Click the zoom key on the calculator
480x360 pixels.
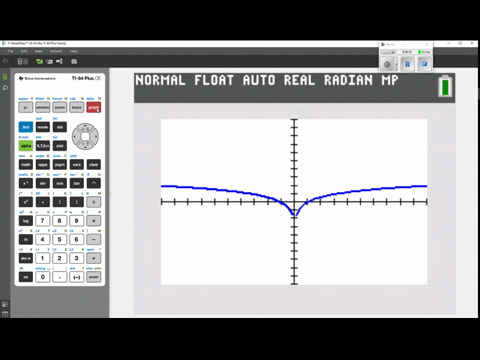(60, 107)
